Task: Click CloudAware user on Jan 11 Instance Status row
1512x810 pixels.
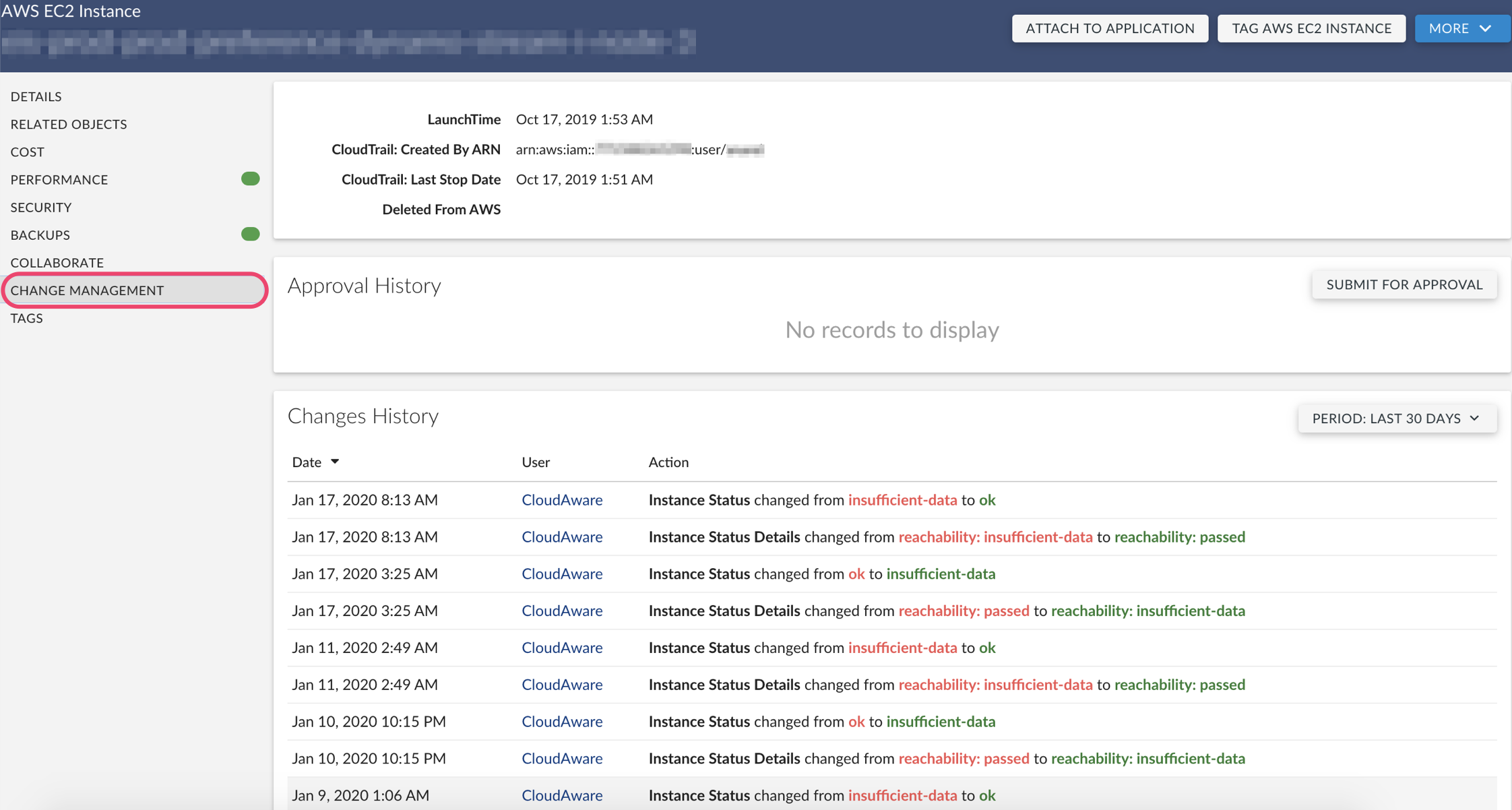Action: (x=561, y=648)
